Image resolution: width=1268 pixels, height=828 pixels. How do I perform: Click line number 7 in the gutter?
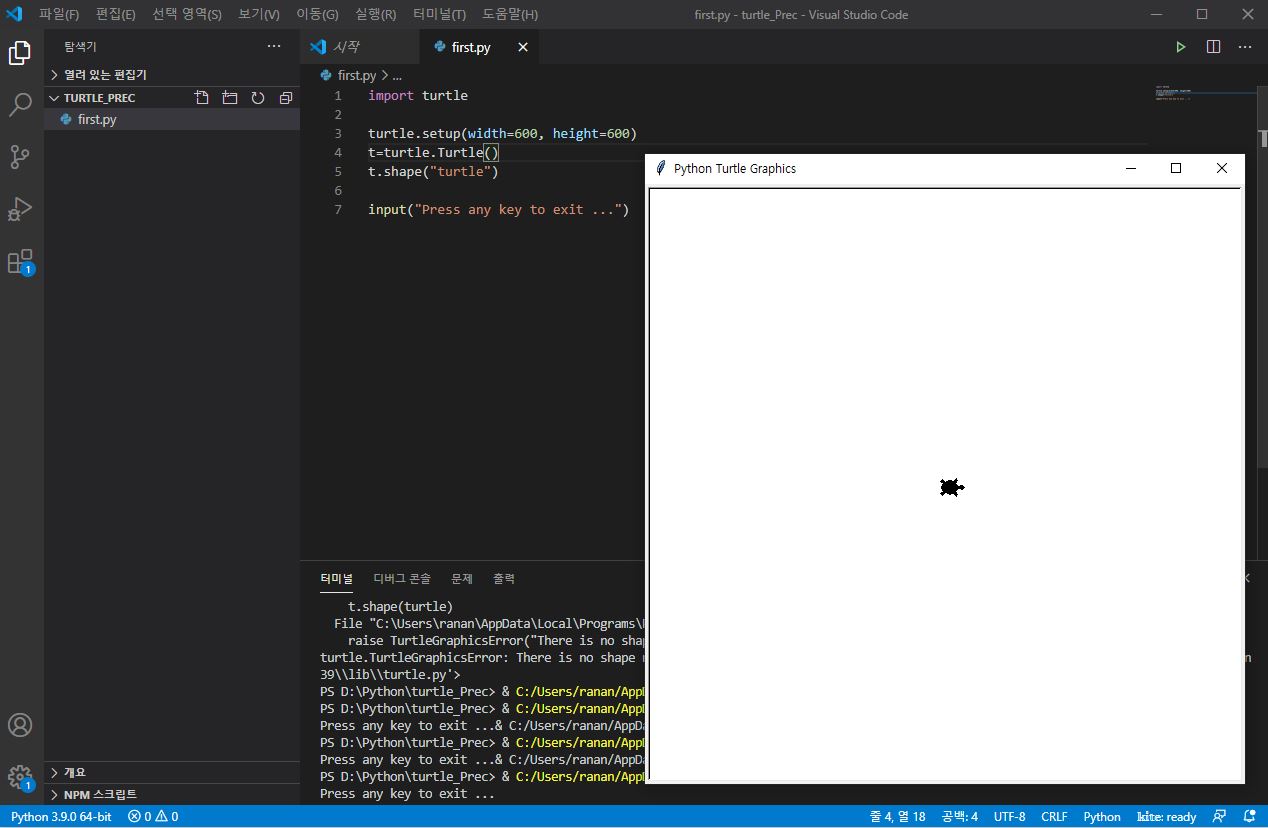(338, 209)
